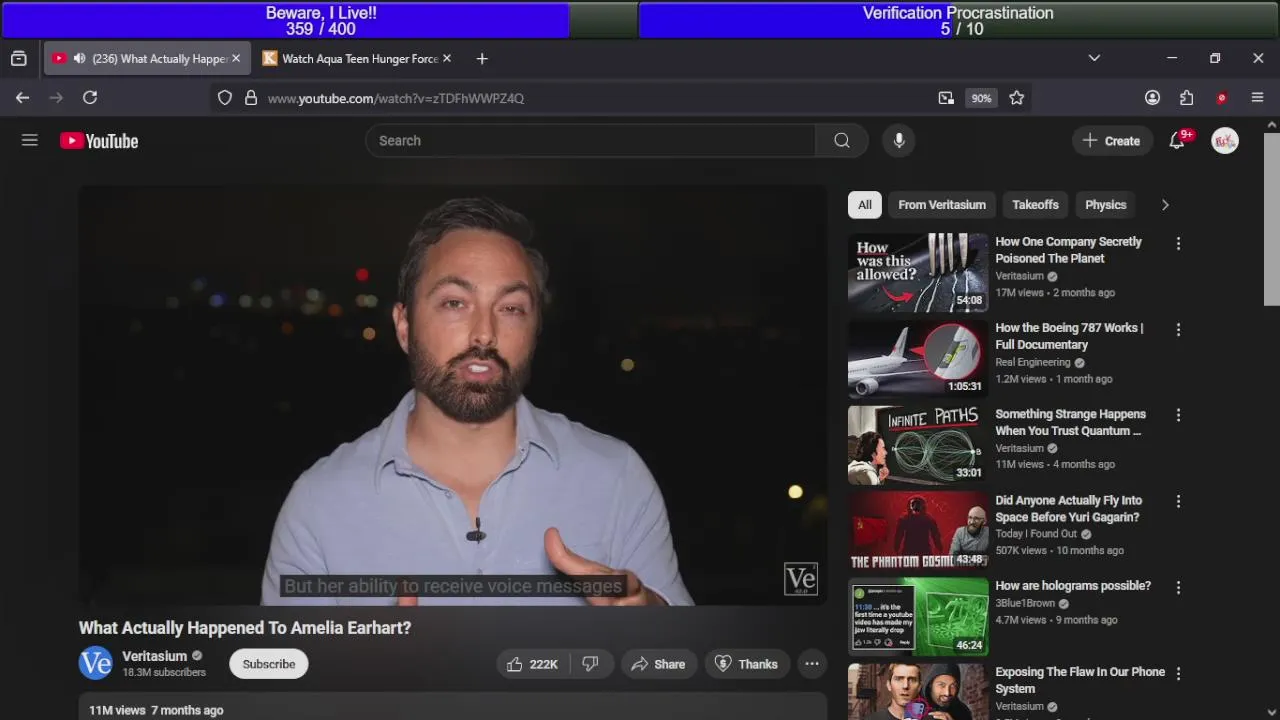Screen dimensions: 1280x720
Task: Select the Physics filter chip
Action: (x=1106, y=205)
